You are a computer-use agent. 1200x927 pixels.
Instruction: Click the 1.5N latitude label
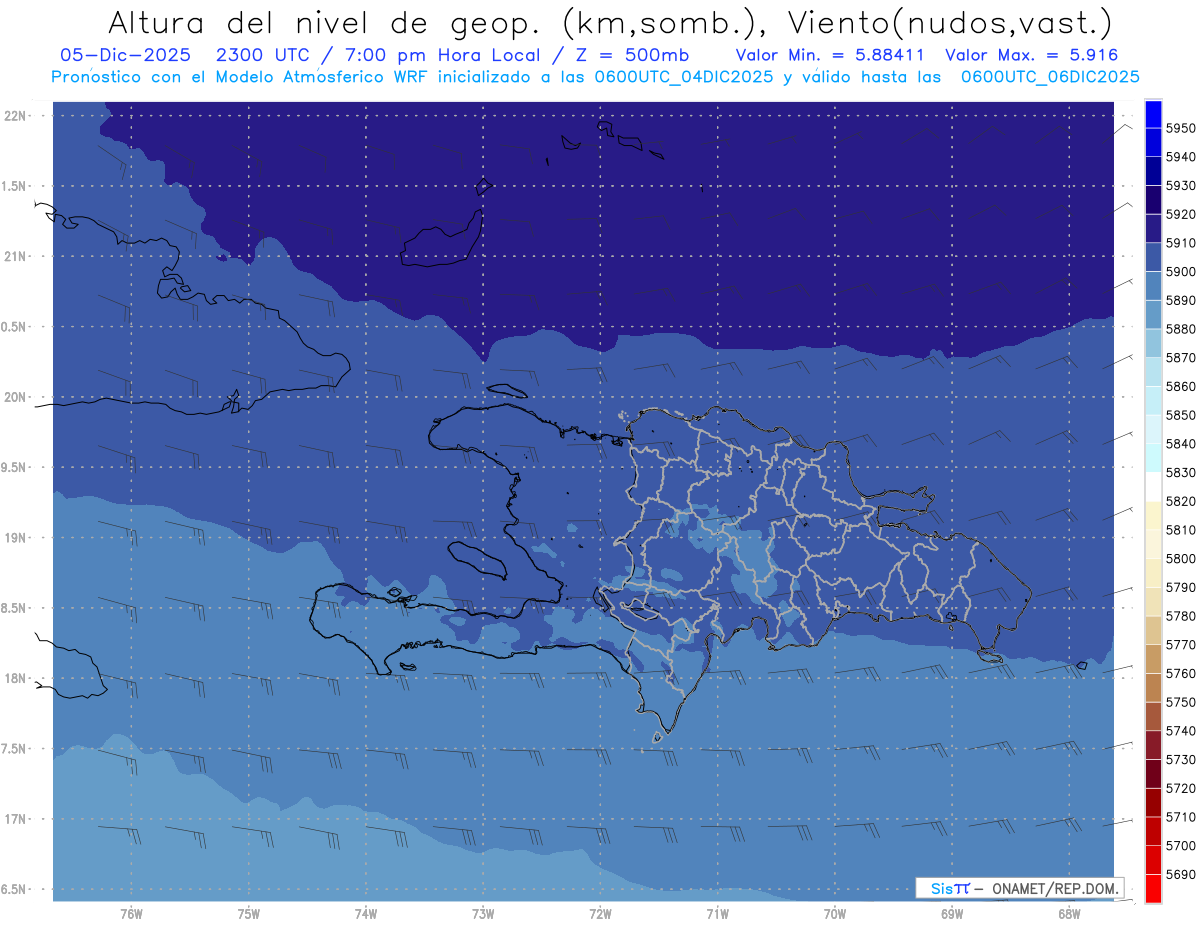click(15, 186)
